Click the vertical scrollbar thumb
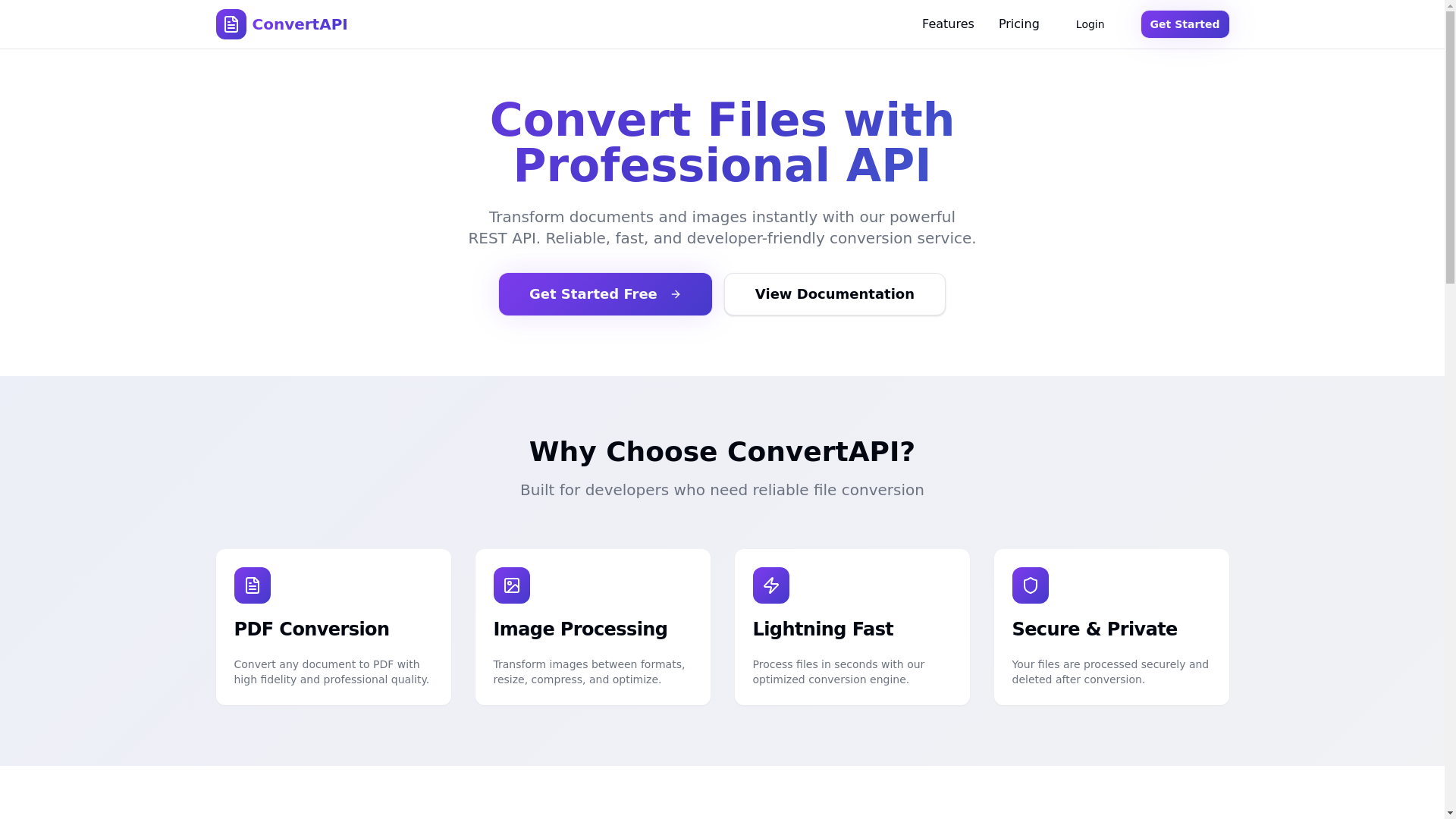Image resolution: width=1456 pixels, height=819 pixels. (1450, 146)
